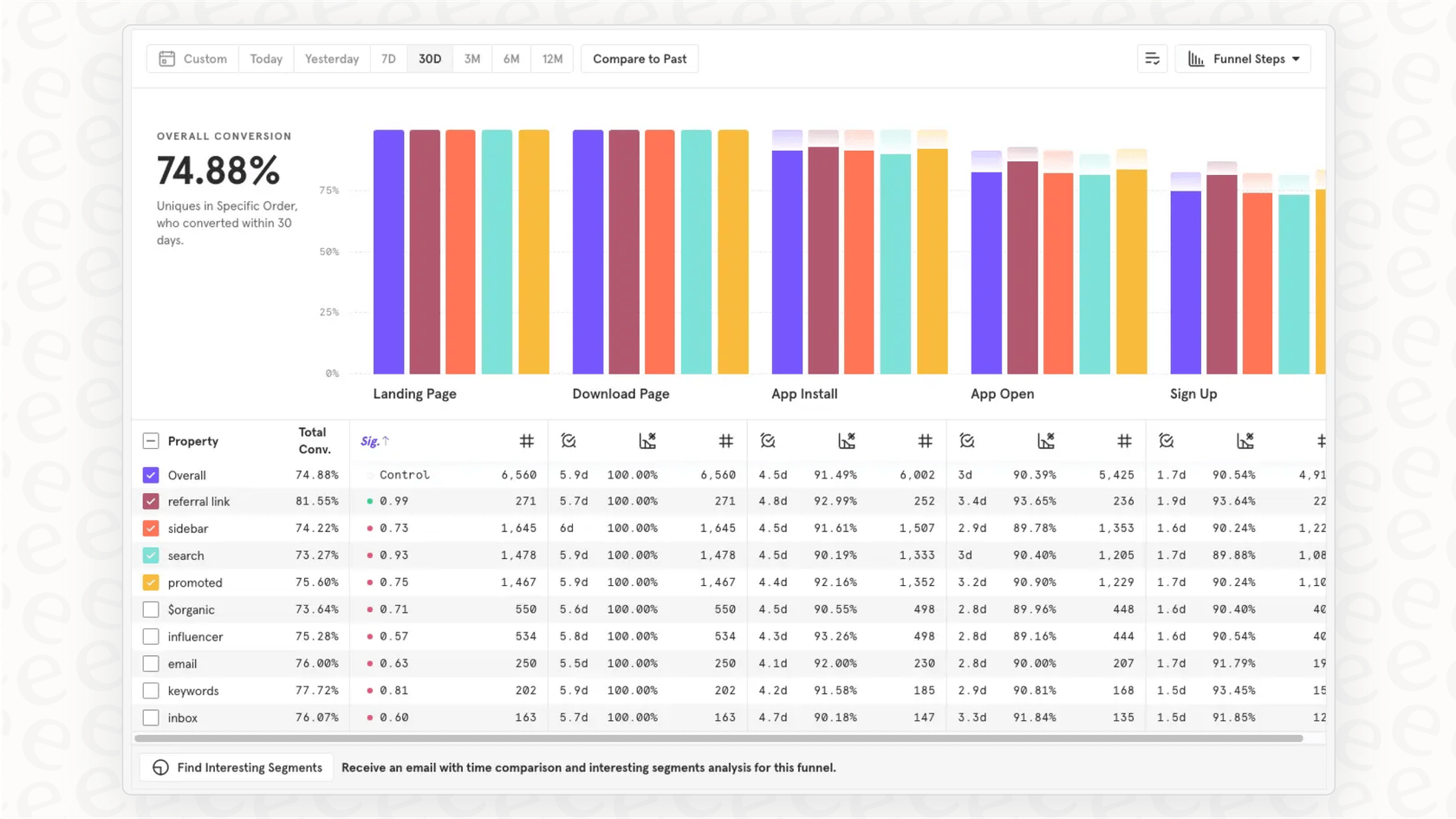Enable the $organic property checkbox
The width and height of the screenshot is (1456, 819).
(150, 609)
